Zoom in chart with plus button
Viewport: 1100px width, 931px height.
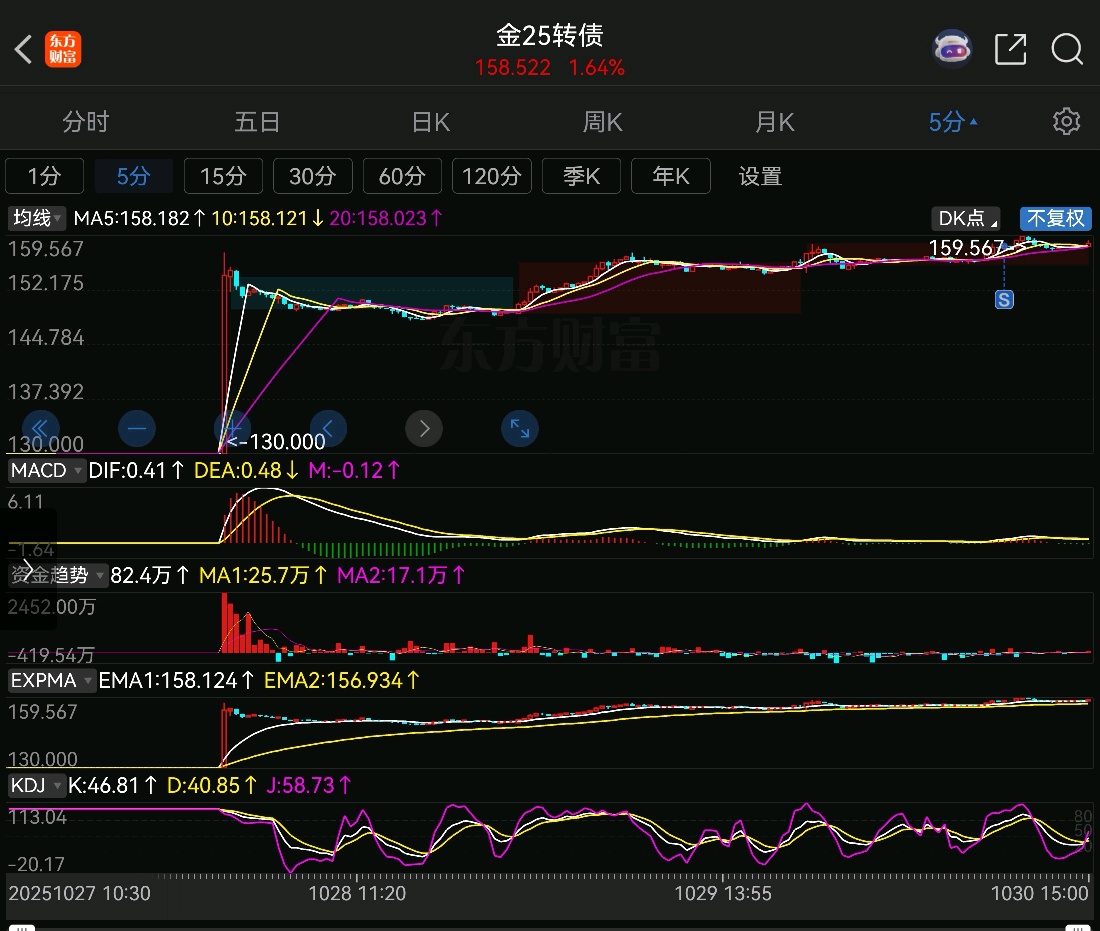pyautogui.click(x=232, y=428)
